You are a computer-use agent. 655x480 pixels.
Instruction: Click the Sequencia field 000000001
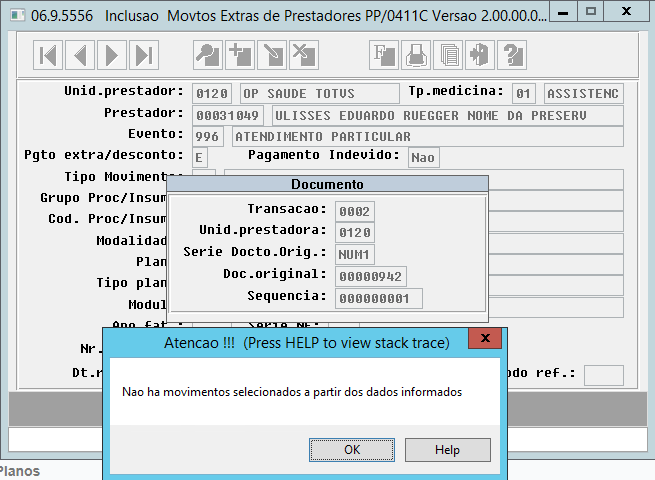coord(379,299)
